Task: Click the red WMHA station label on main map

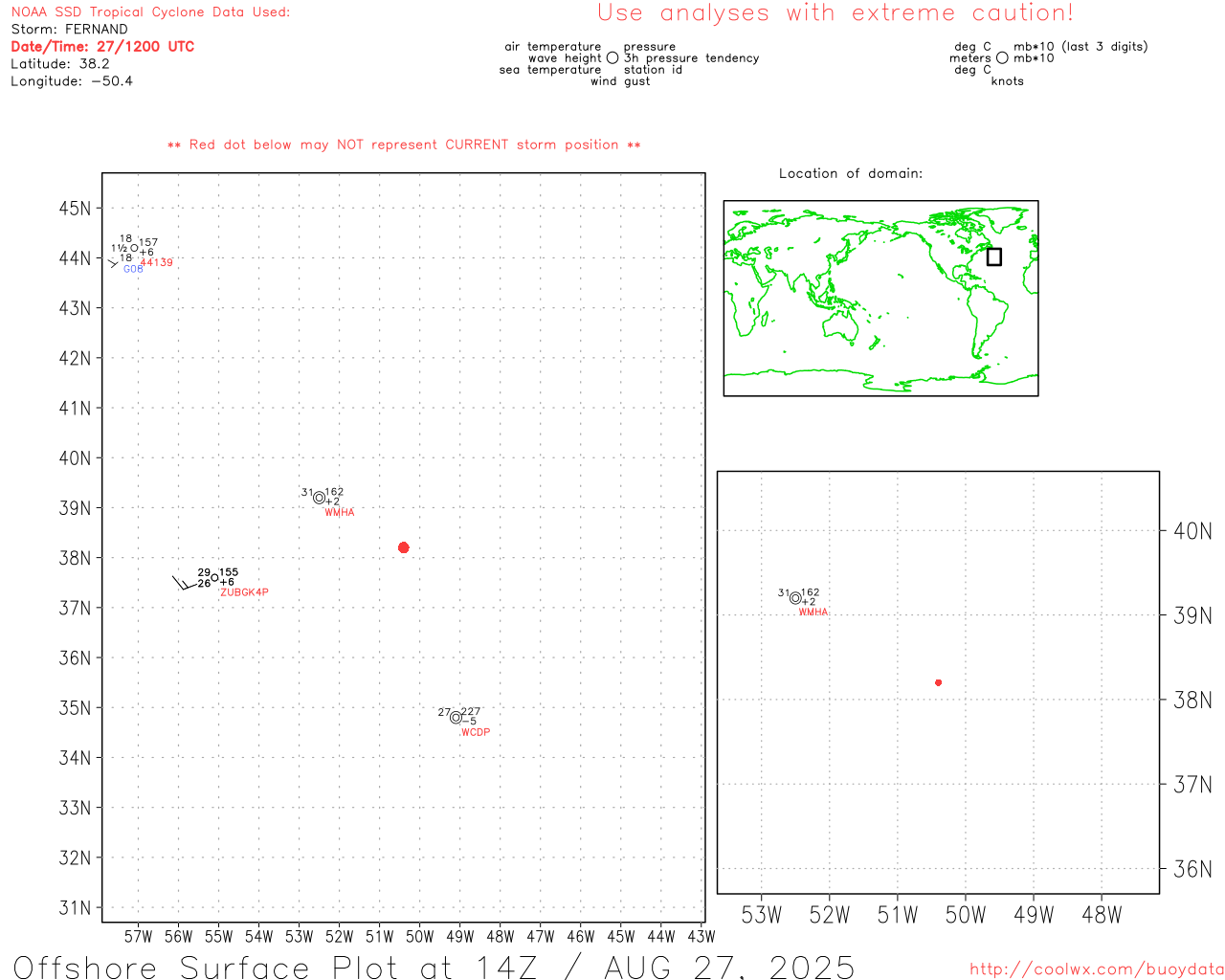Action: coord(340,513)
